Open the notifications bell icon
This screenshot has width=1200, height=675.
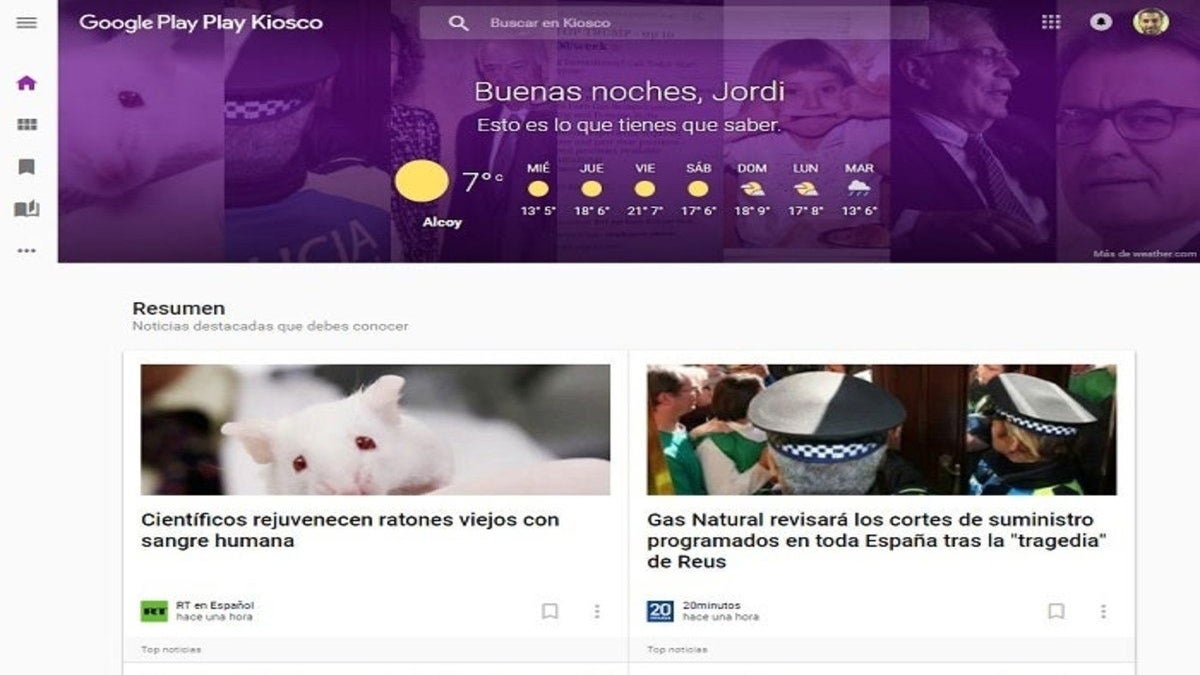point(1101,22)
